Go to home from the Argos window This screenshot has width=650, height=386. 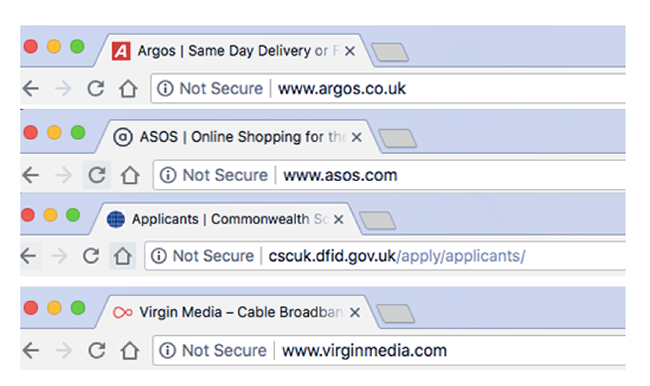tap(128, 88)
